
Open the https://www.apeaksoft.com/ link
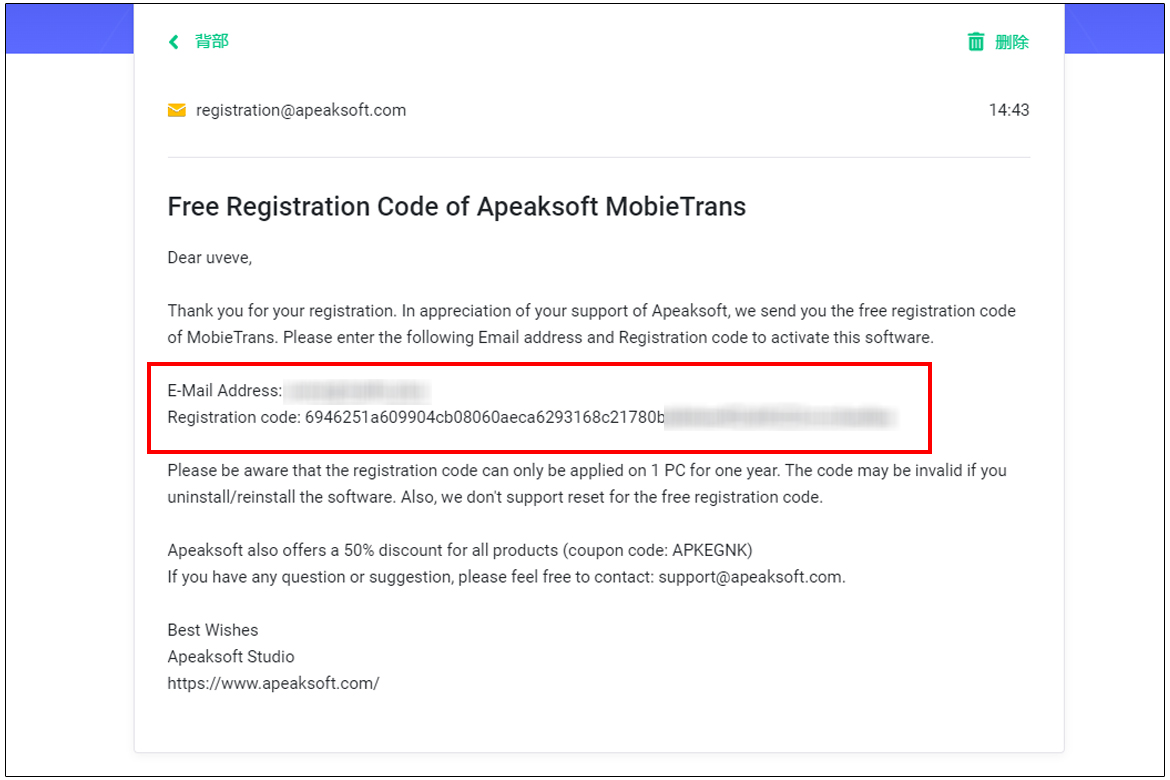(x=273, y=683)
